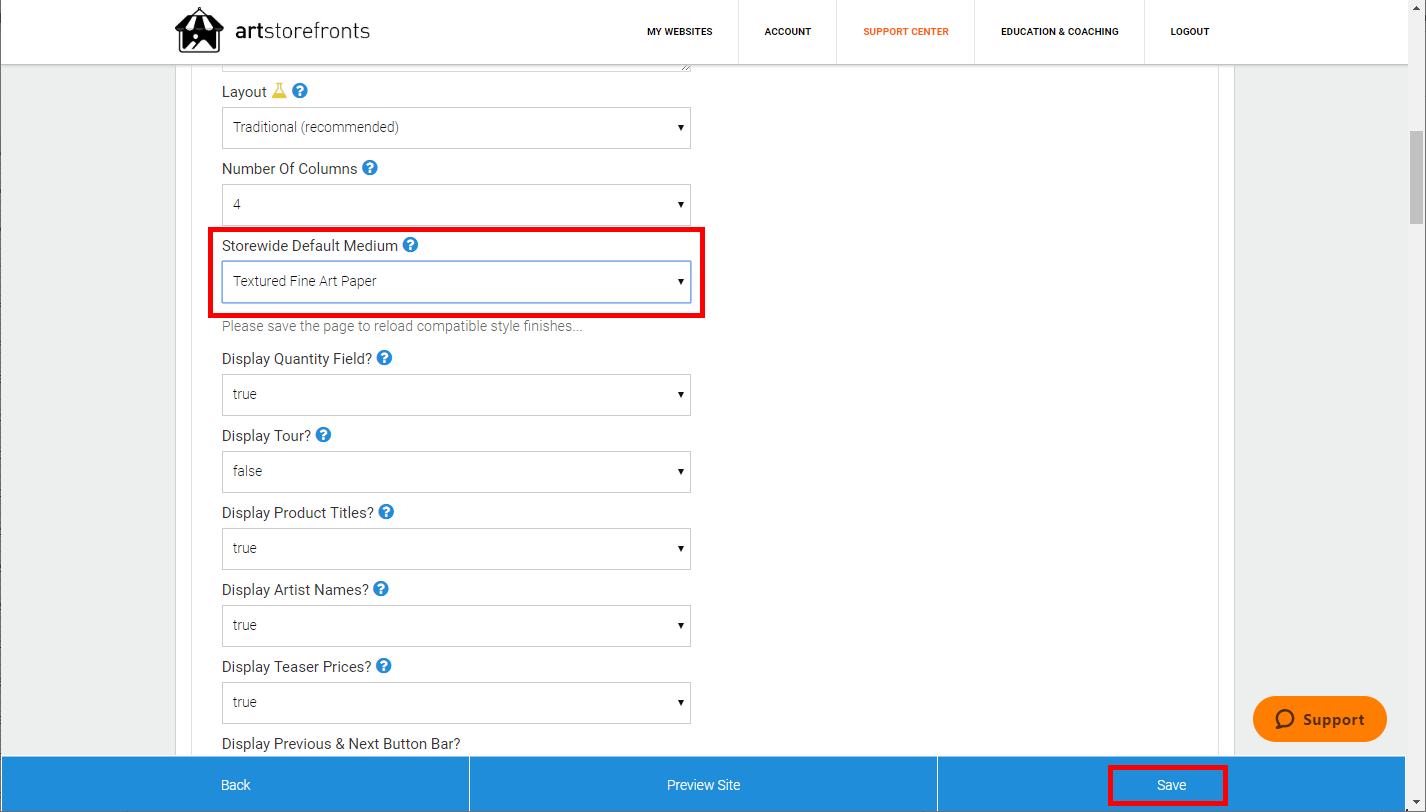Go to My Websites

(x=680, y=32)
